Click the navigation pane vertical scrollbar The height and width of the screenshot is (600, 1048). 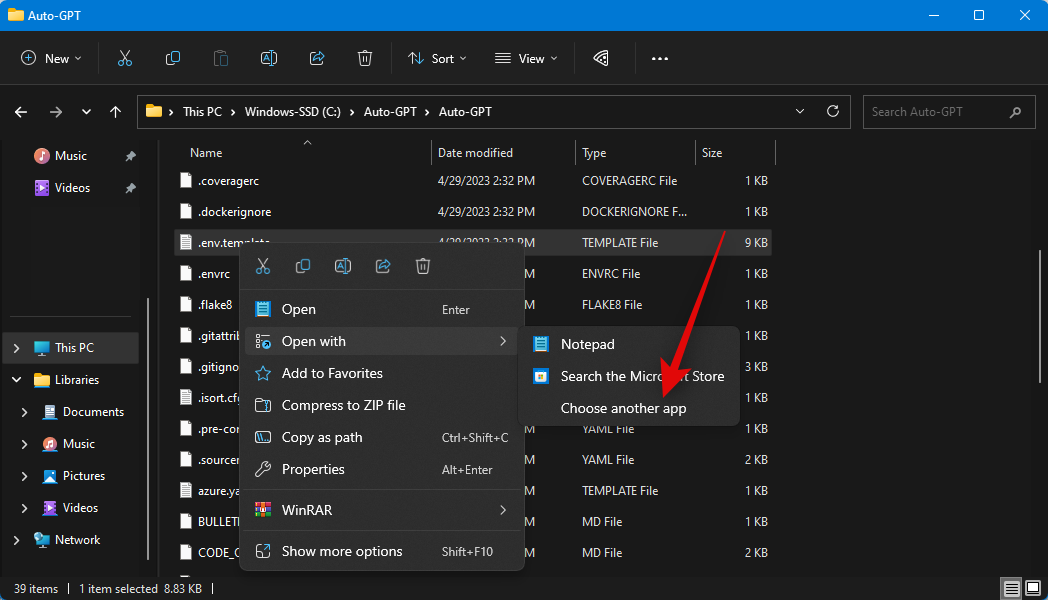pyautogui.click(x=148, y=428)
